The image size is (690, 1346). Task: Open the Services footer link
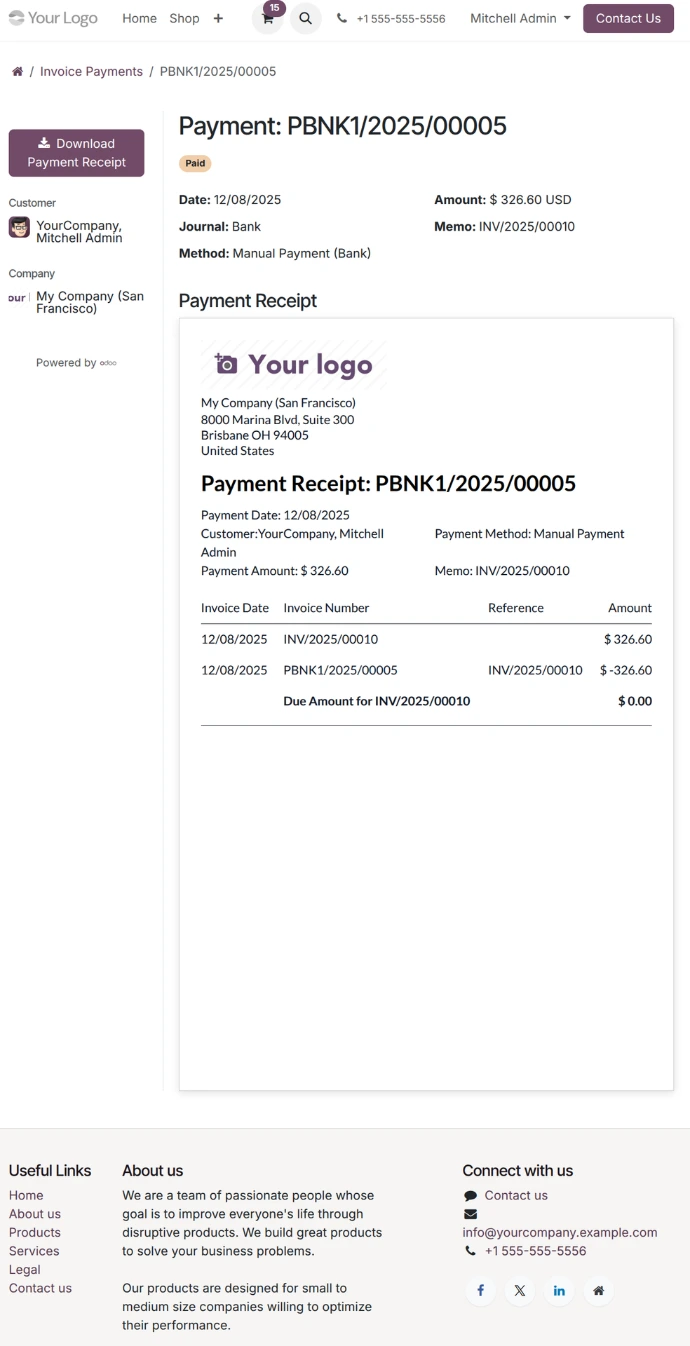click(x=34, y=1251)
